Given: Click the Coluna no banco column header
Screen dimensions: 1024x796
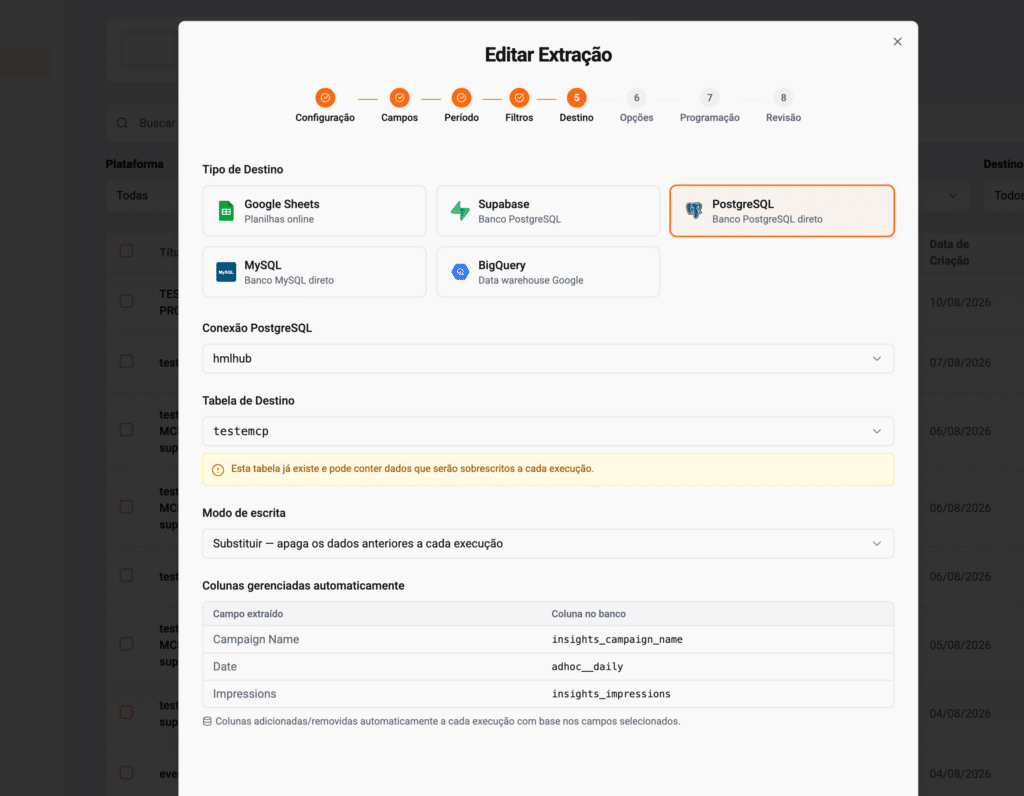Looking at the screenshot, I should point(588,614).
